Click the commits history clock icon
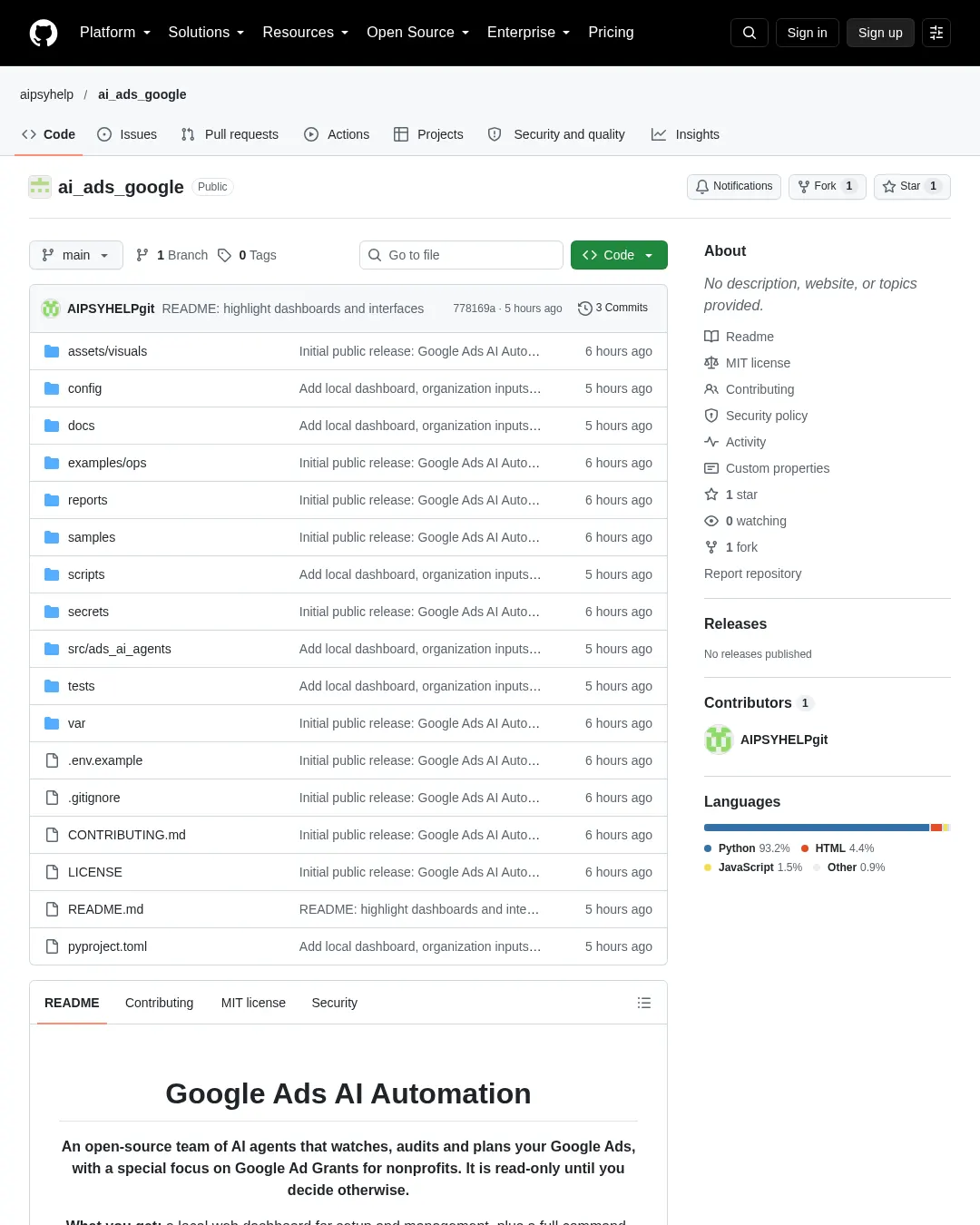Viewport: 980px width, 1225px height. tap(585, 309)
